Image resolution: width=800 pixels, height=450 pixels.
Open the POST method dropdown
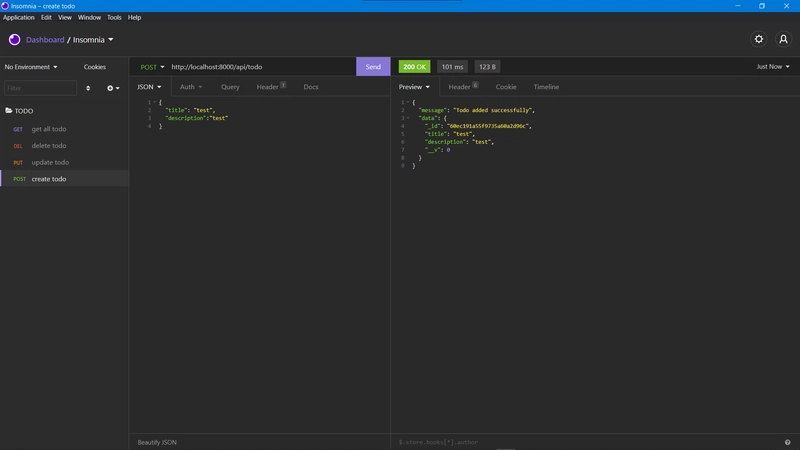pos(152,67)
